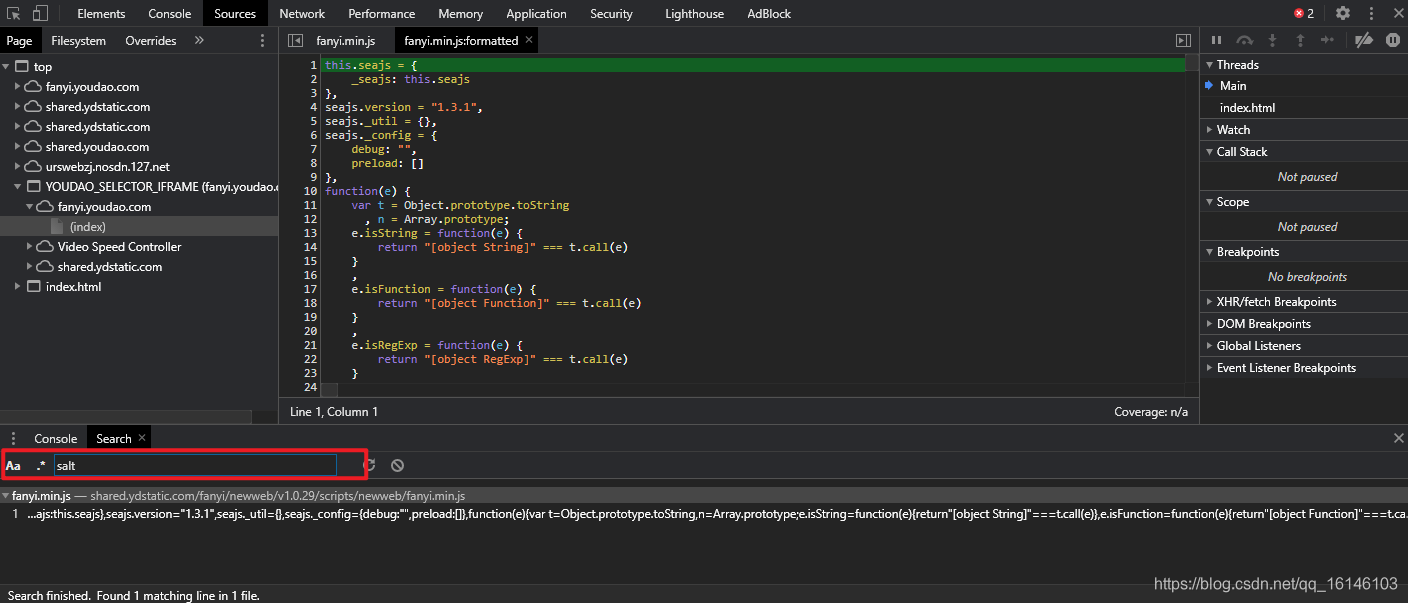Open the AdBlock panel tab
1408x603 pixels.
[769, 13]
